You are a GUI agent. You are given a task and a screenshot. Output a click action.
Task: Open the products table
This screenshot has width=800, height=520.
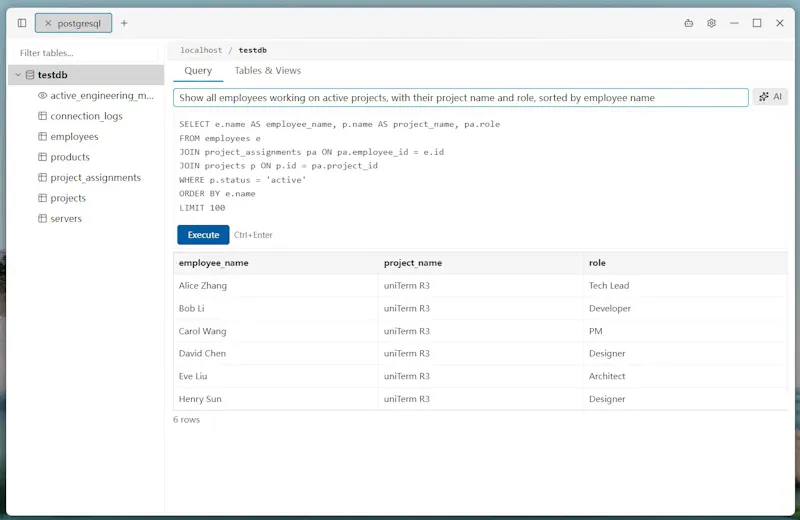[x=70, y=157]
